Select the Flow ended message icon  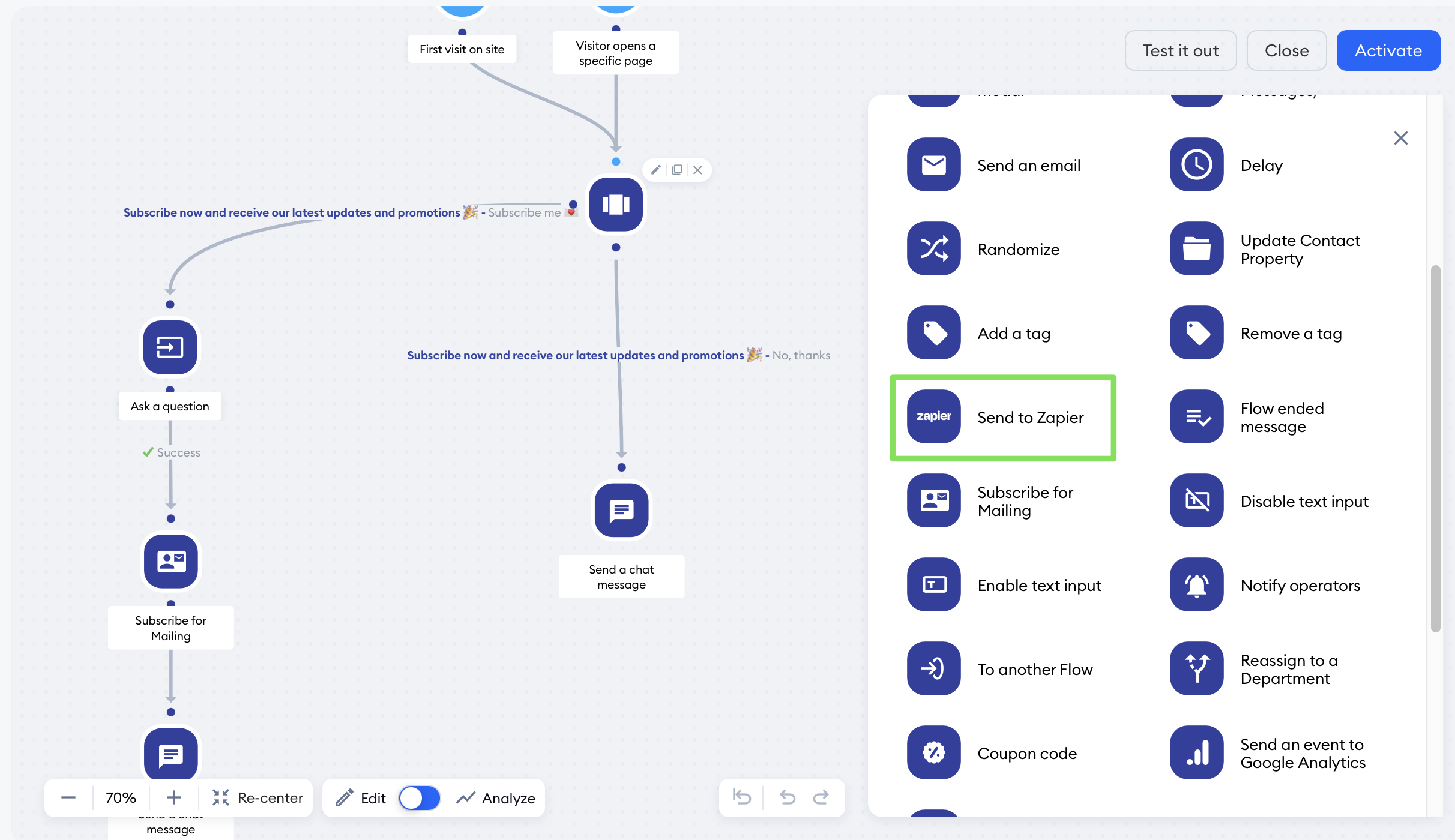point(1196,417)
